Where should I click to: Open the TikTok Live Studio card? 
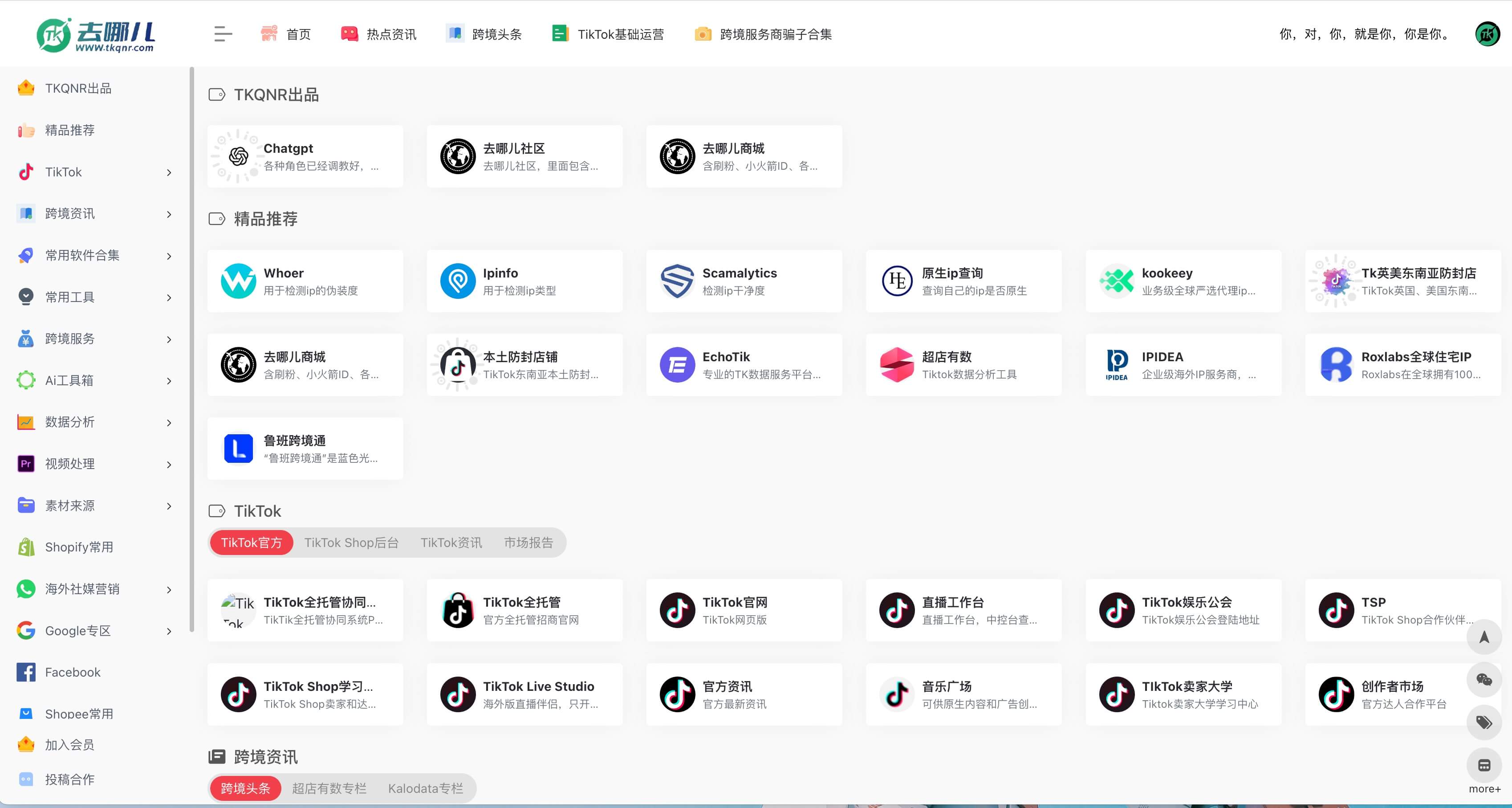[525, 694]
